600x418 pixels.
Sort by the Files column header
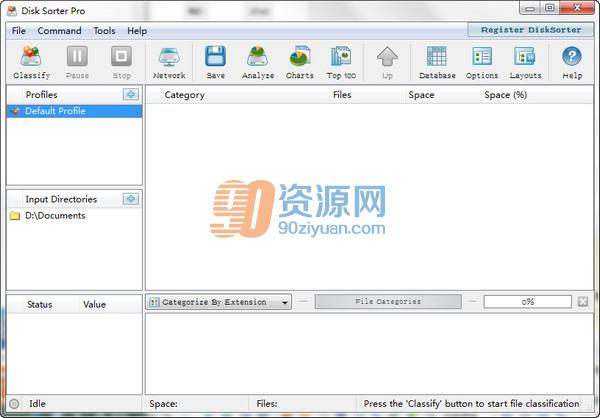tap(342, 95)
